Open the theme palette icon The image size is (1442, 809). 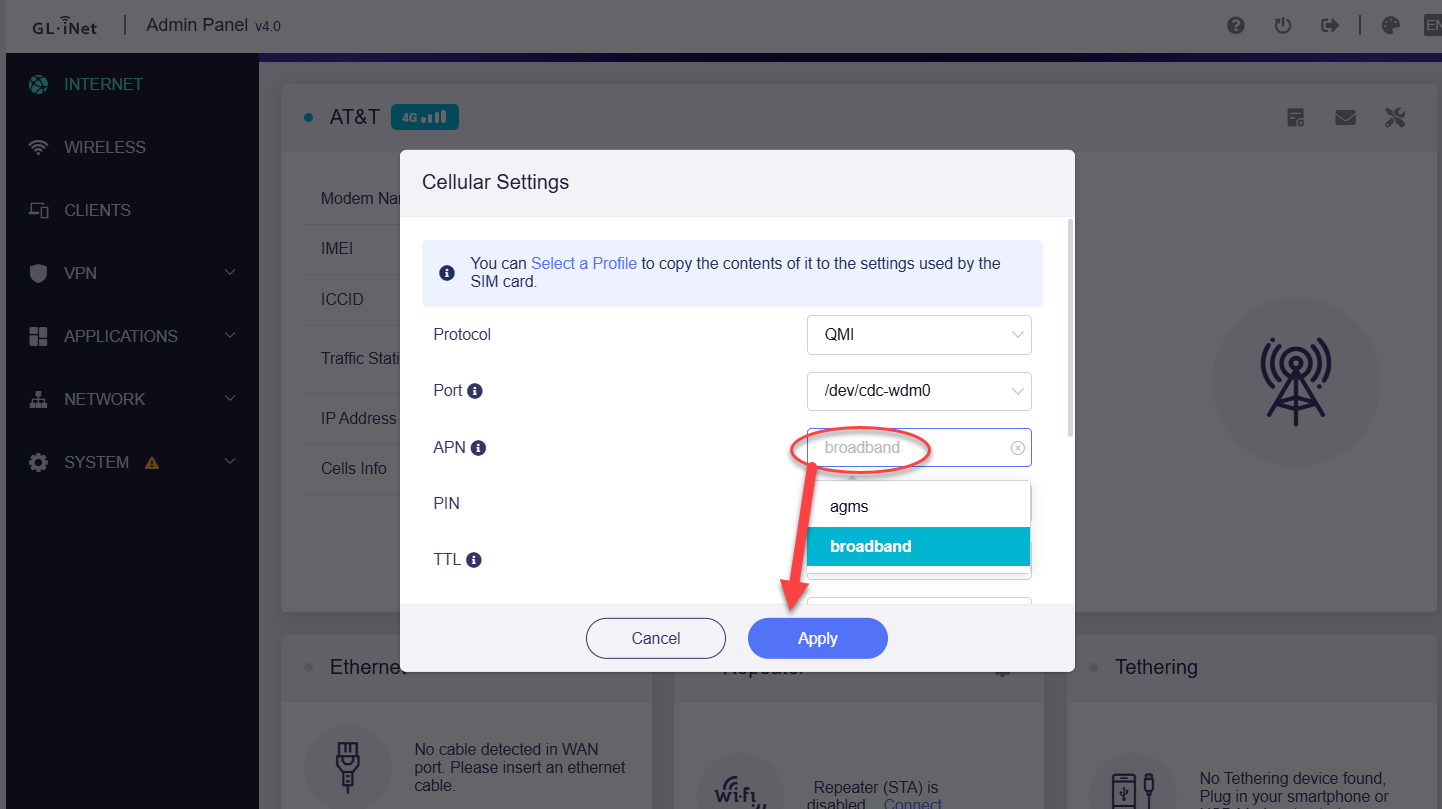[x=1391, y=26]
